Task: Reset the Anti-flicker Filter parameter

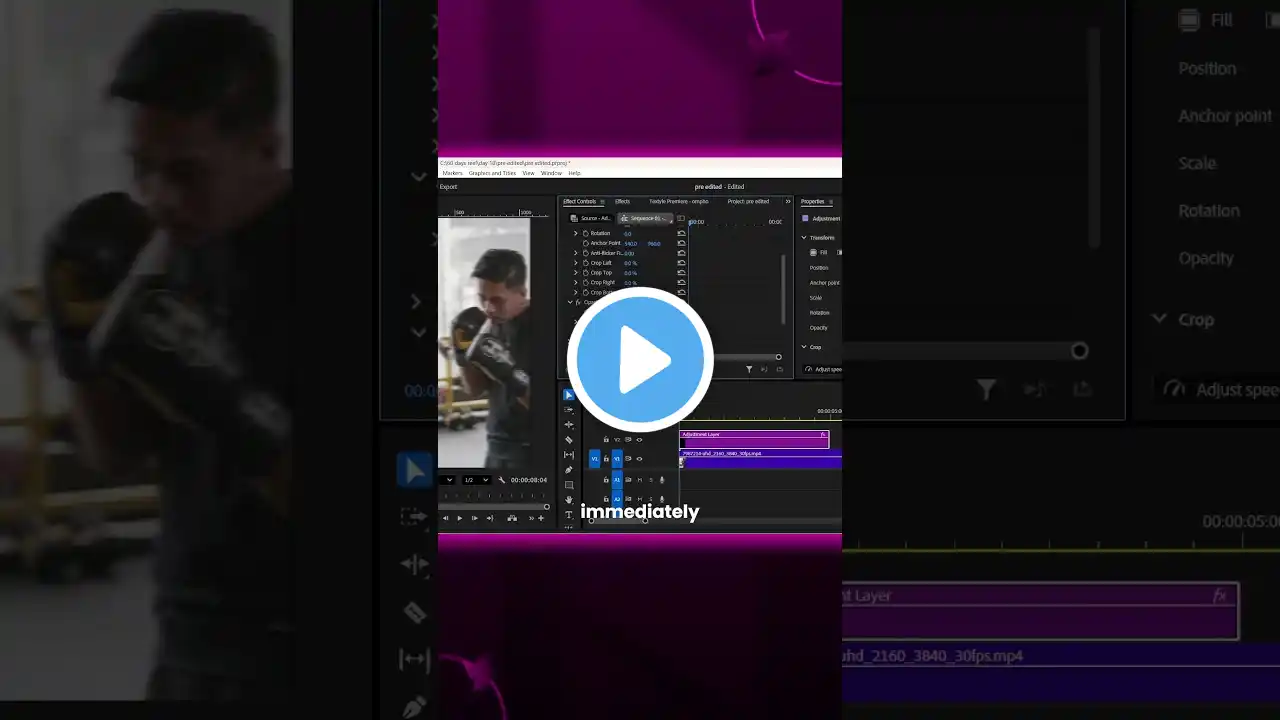Action: (681, 253)
